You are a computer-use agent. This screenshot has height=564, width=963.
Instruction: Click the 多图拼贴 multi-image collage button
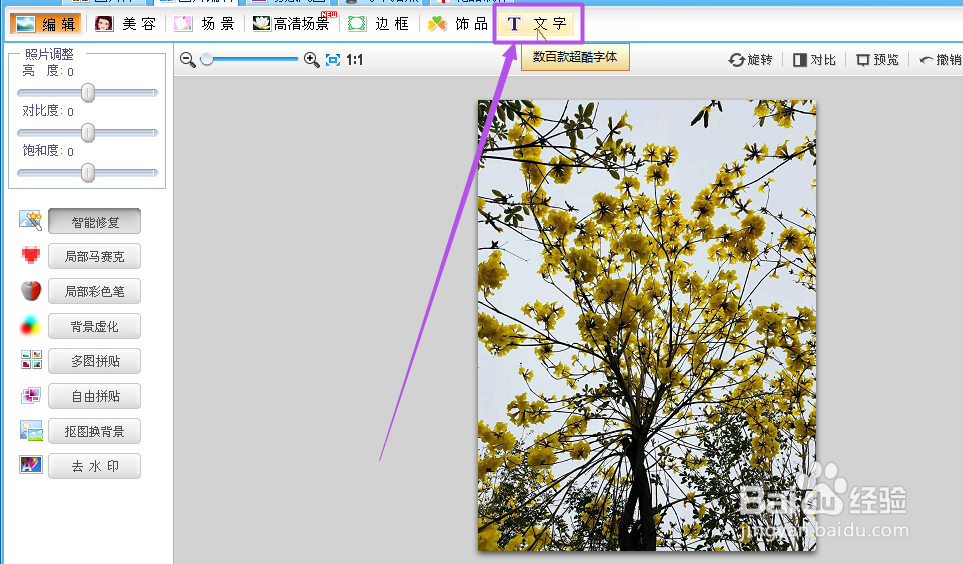point(95,361)
